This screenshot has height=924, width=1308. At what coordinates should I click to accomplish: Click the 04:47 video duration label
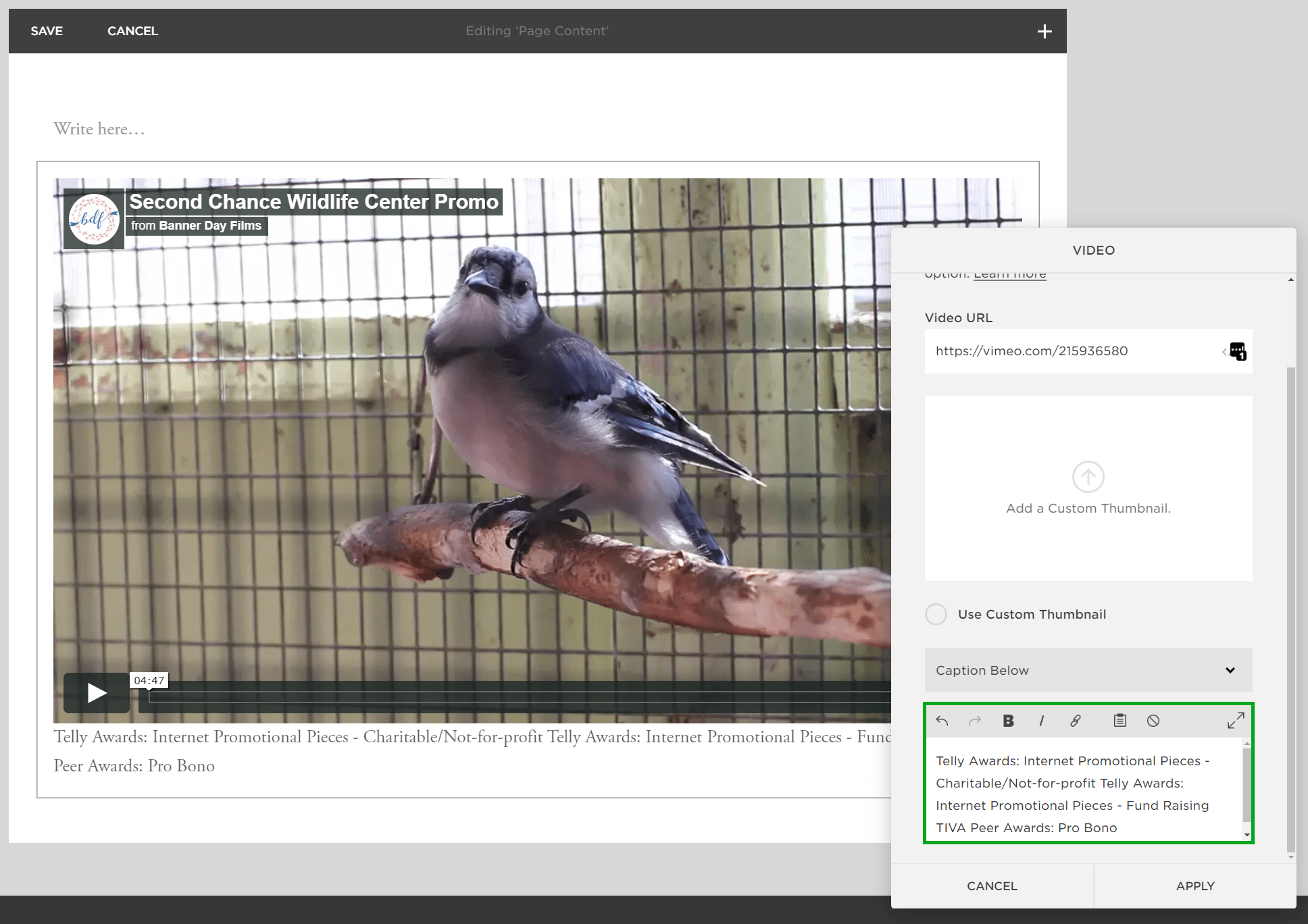pyautogui.click(x=149, y=680)
